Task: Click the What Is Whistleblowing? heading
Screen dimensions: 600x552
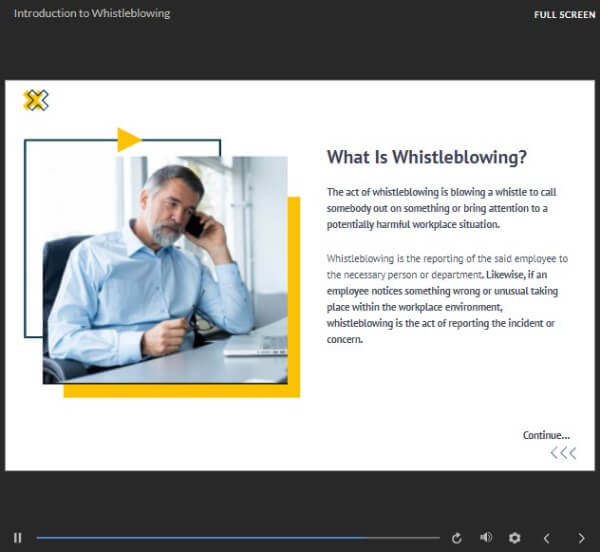Action: point(427,158)
